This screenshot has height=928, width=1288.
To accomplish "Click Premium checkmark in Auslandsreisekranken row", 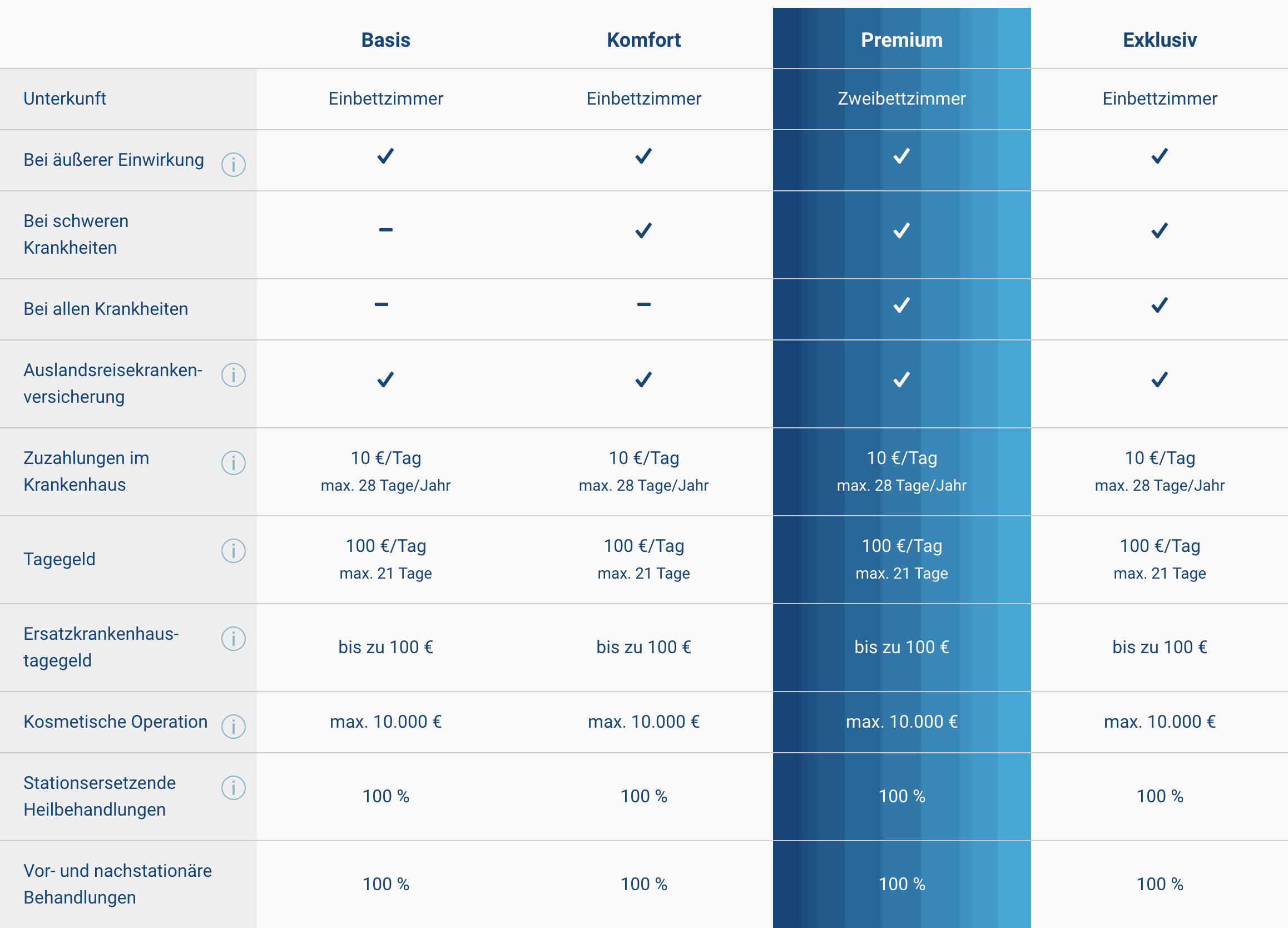I will pyautogui.click(x=901, y=379).
